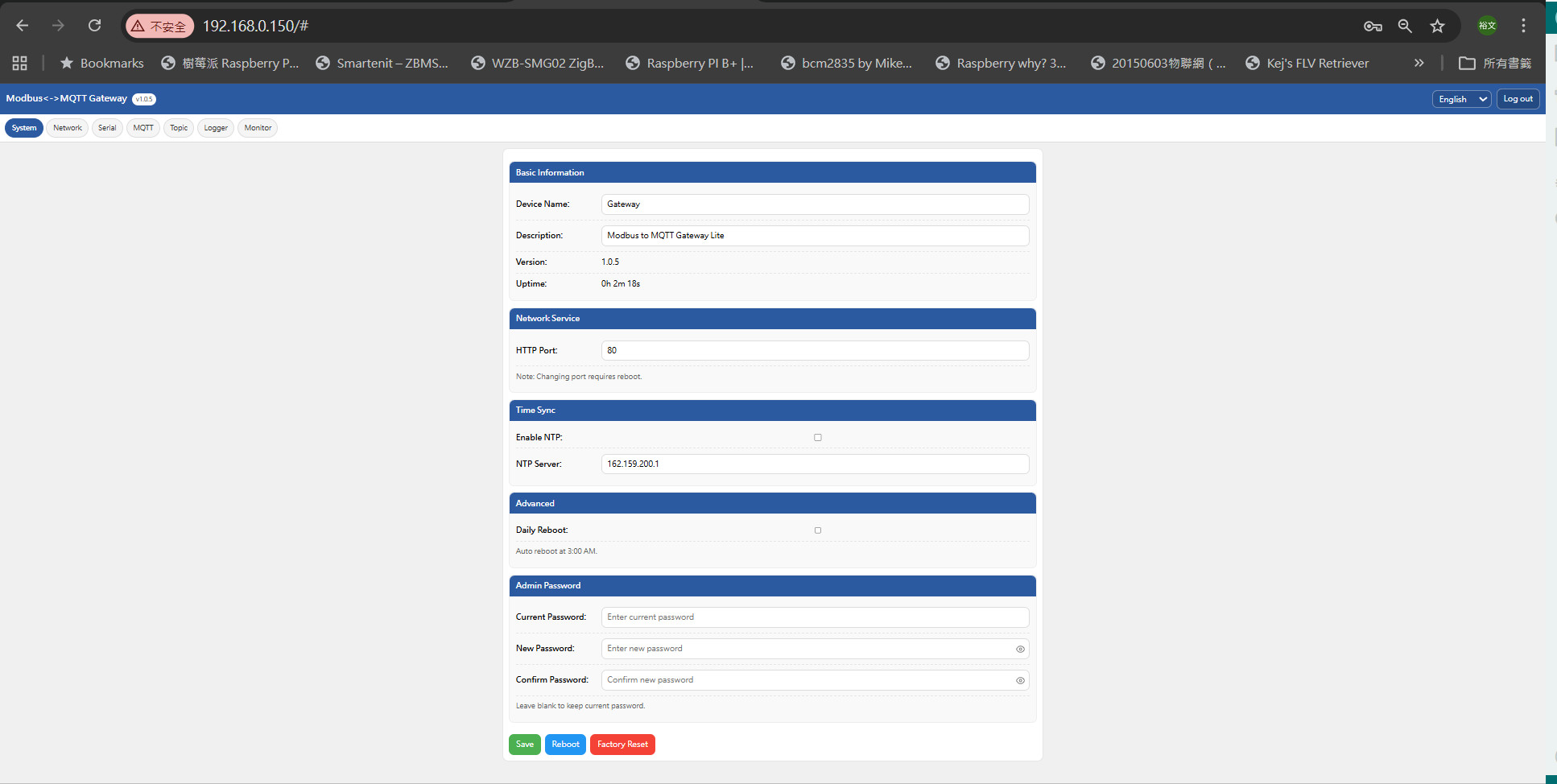Show the New Password field text
1557x784 pixels.
click(x=1020, y=649)
